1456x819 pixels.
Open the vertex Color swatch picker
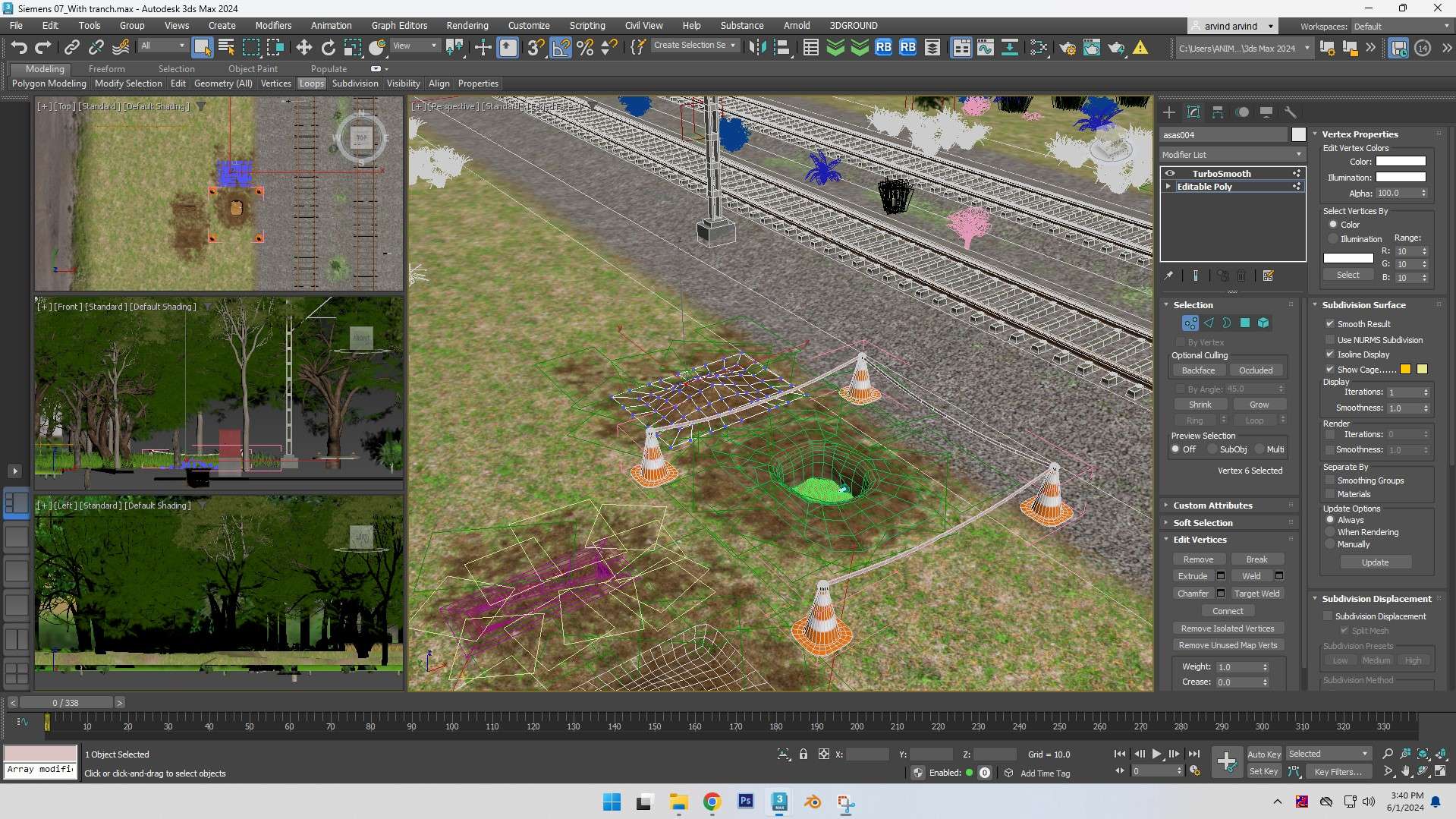pyautogui.click(x=1400, y=161)
